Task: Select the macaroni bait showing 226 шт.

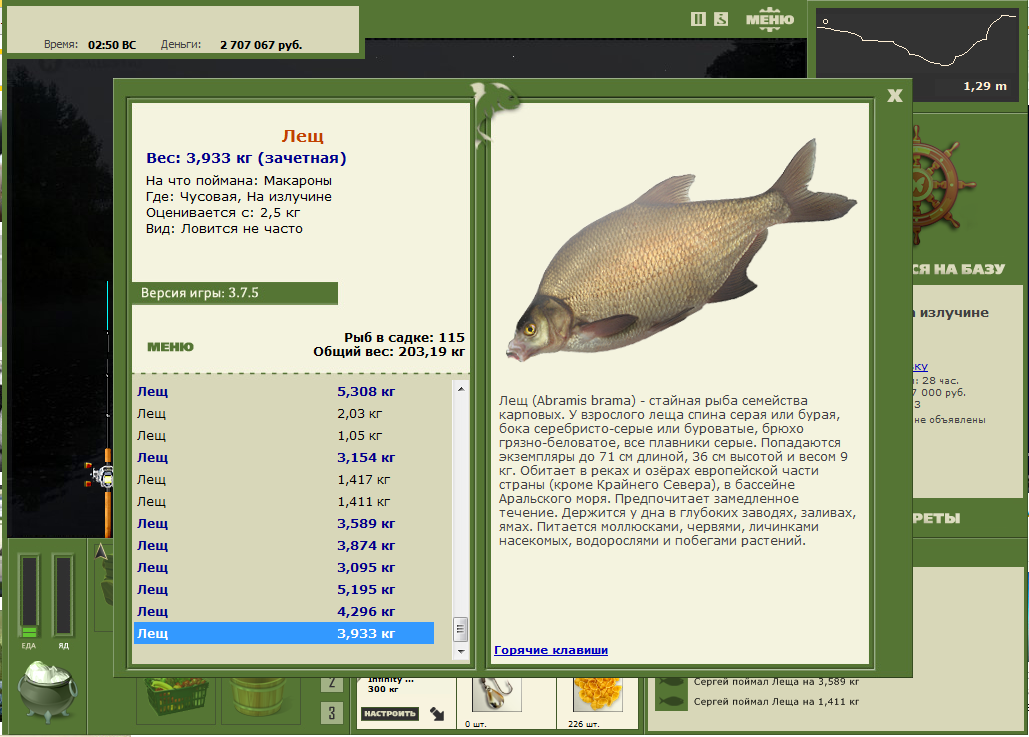Action: point(597,696)
